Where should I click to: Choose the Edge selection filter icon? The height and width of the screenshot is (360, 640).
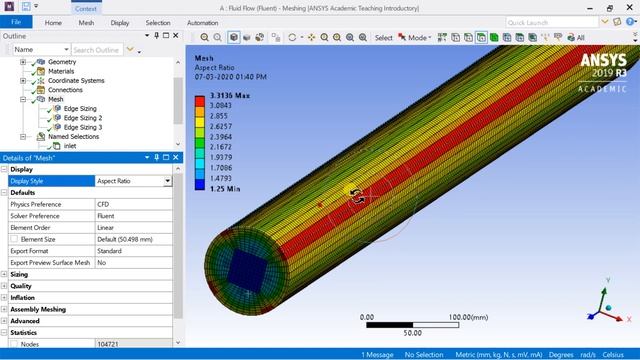coord(468,38)
